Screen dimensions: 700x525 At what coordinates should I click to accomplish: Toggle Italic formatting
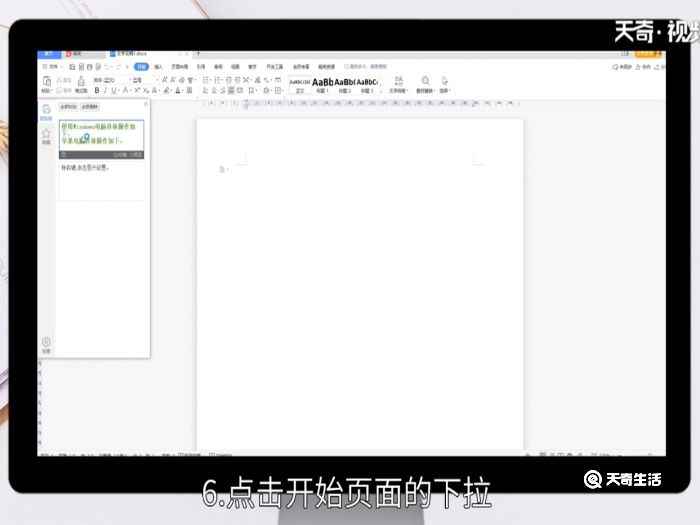pyautogui.click(x=105, y=90)
